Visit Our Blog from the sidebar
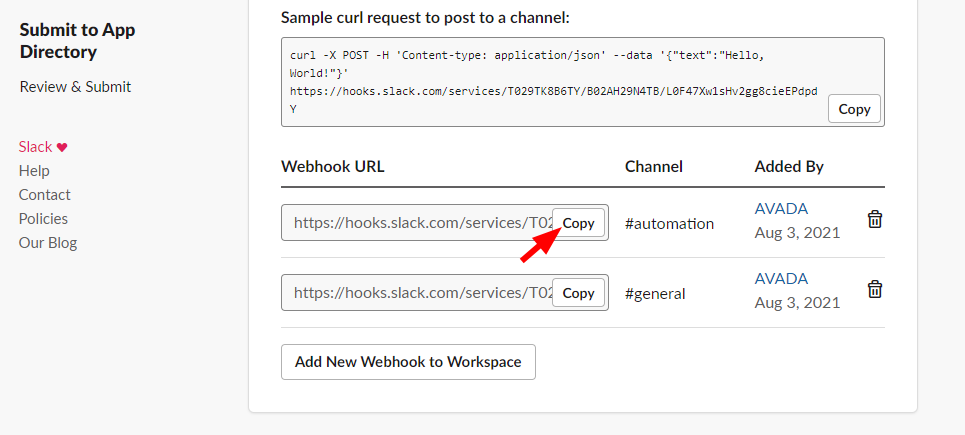The image size is (965, 435). tap(47, 243)
